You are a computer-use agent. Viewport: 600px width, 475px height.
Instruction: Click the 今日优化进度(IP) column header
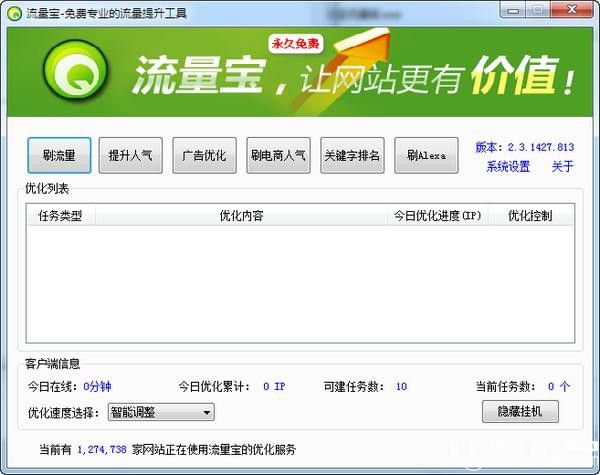437,215
